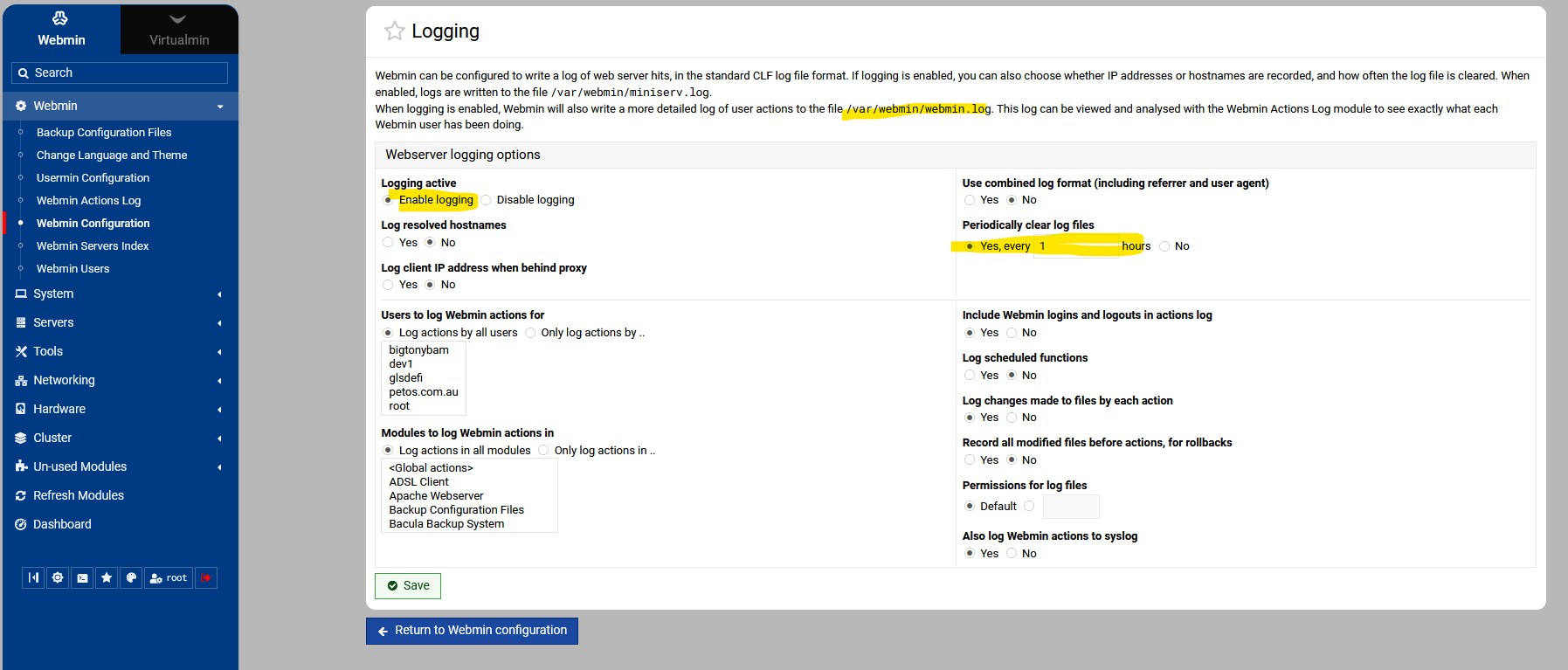Click the Un-used Modules puzzle icon
Screen dimensions: 1568x670
21,466
